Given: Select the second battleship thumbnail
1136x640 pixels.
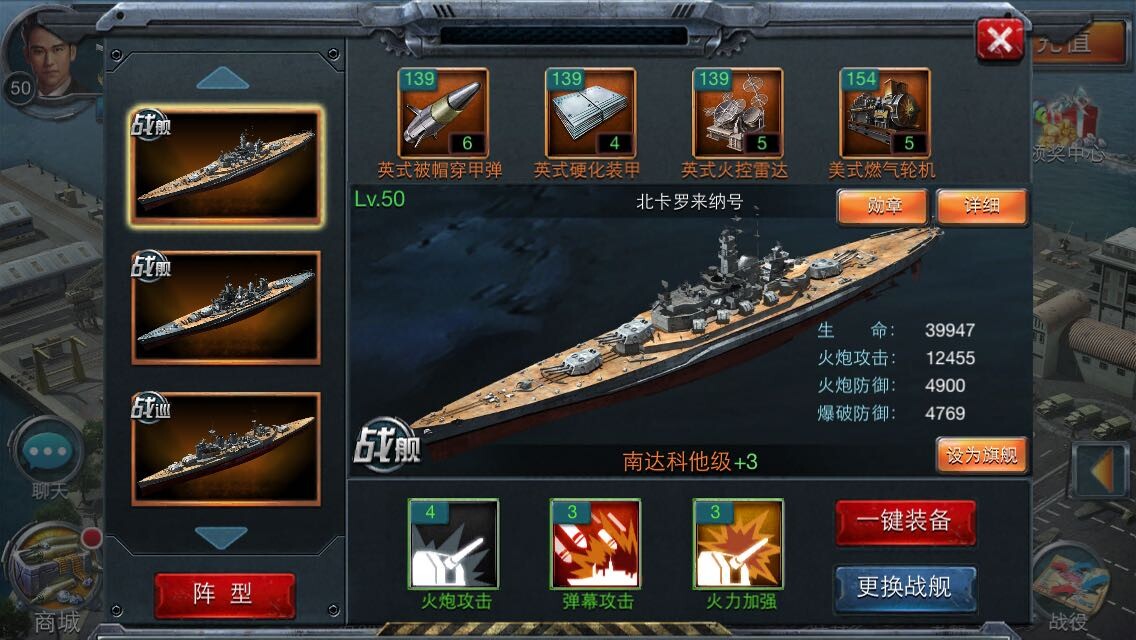Looking at the screenshot, I should click(226, 308).
